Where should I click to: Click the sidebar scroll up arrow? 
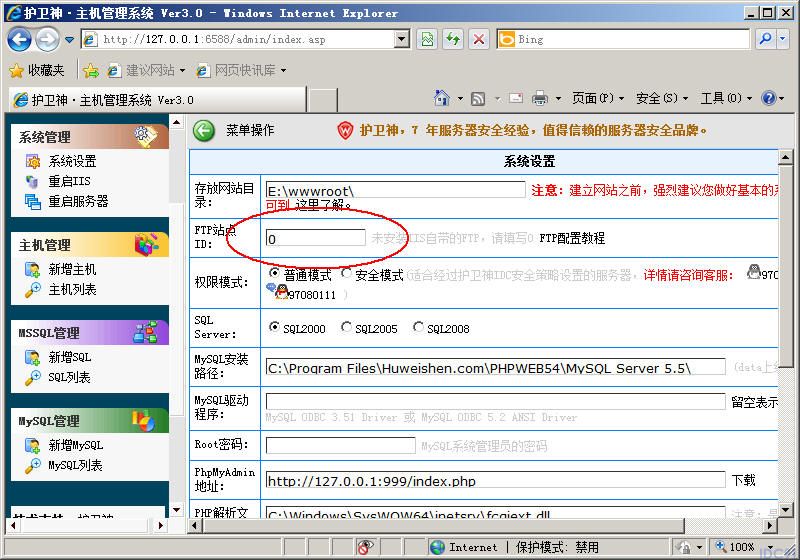[177, 123]
